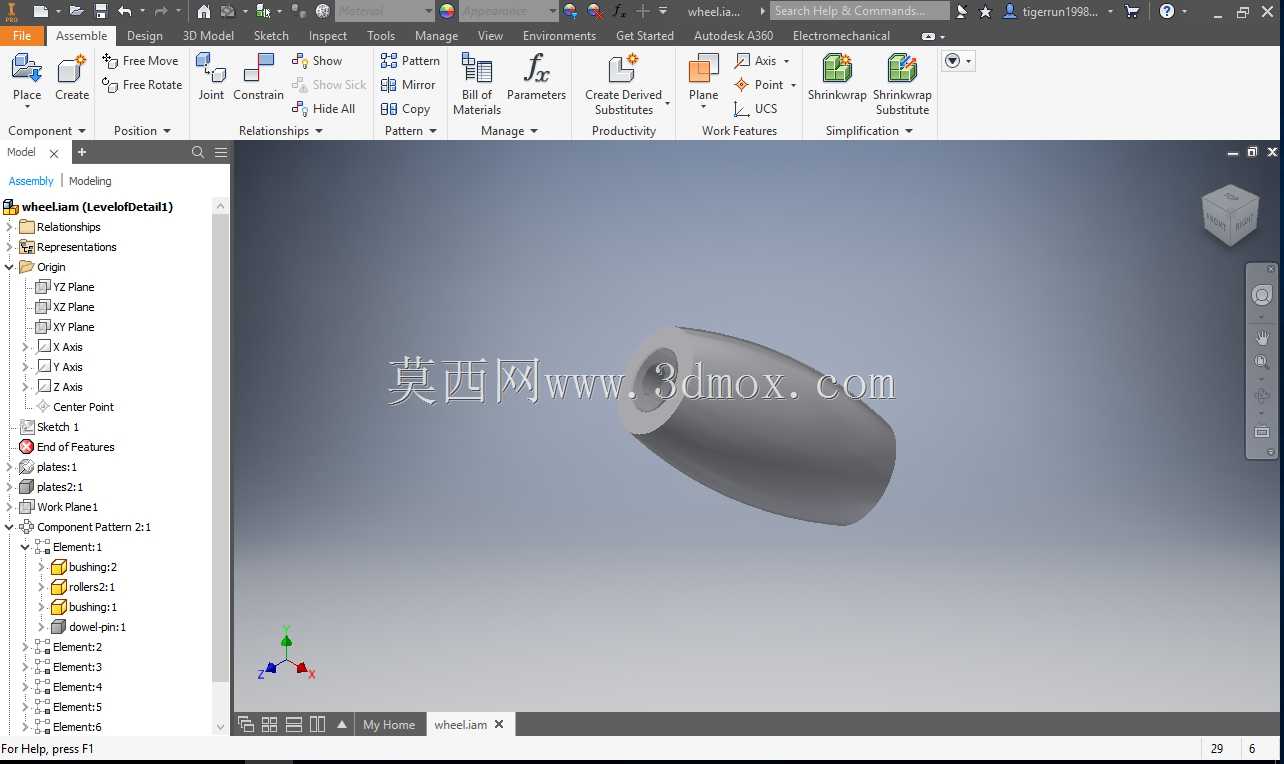Click the appearance color wheel icon
This screenshot has width=1284, height=764.
click(x=447, y=11)
